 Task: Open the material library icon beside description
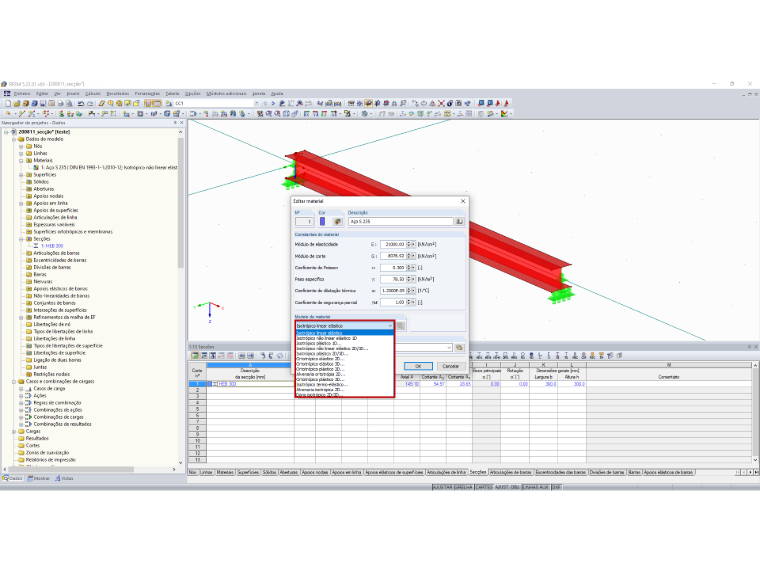459,222
